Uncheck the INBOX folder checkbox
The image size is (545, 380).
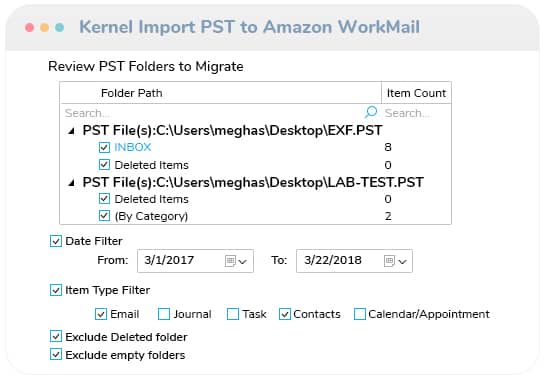[x=104, y=147]
